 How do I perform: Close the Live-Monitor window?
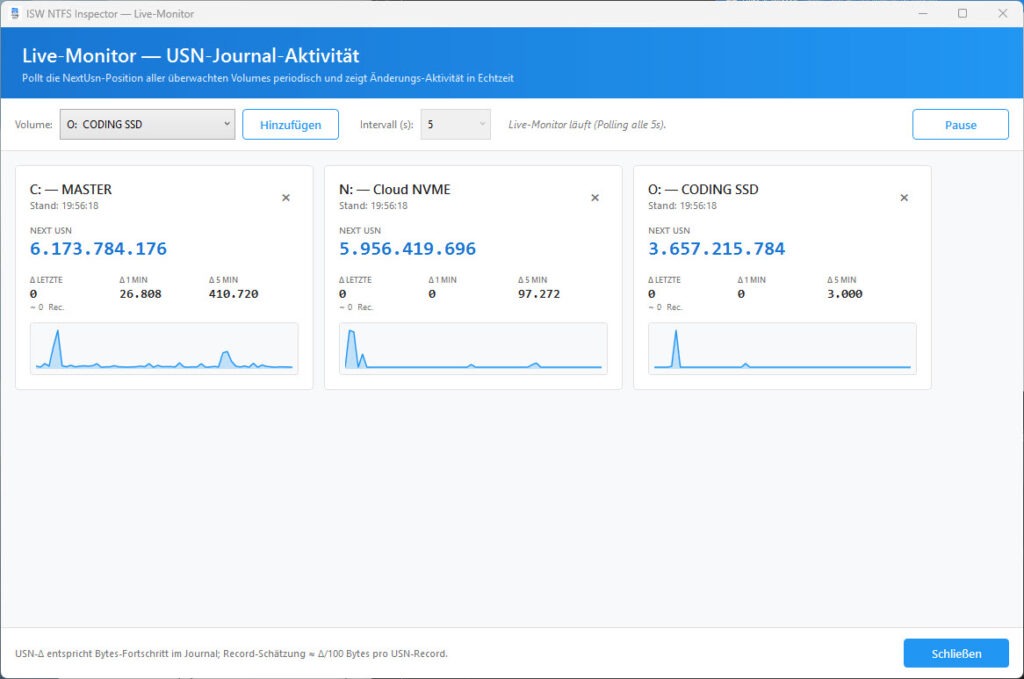1002,13
